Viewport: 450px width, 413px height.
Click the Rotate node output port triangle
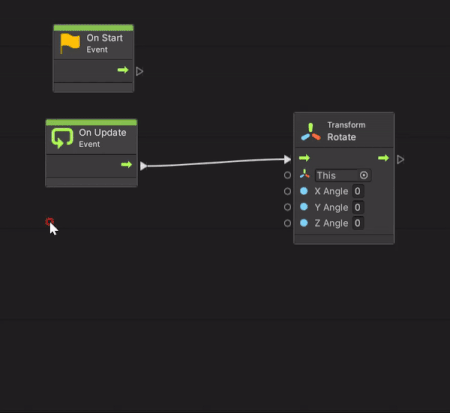pyautogui.click(x=400, y=160)
